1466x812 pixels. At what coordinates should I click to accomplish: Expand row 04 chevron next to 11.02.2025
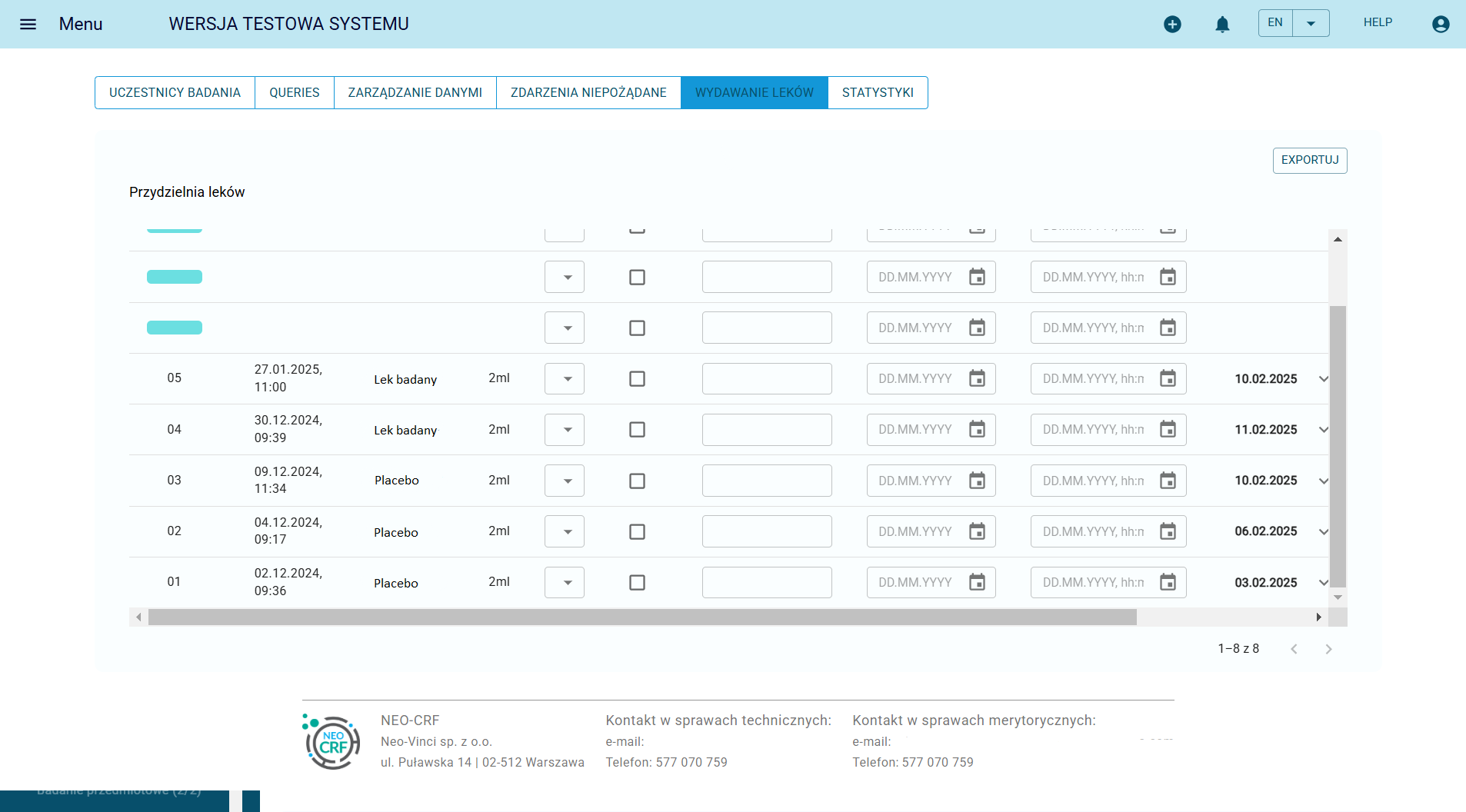point(1323,430)
